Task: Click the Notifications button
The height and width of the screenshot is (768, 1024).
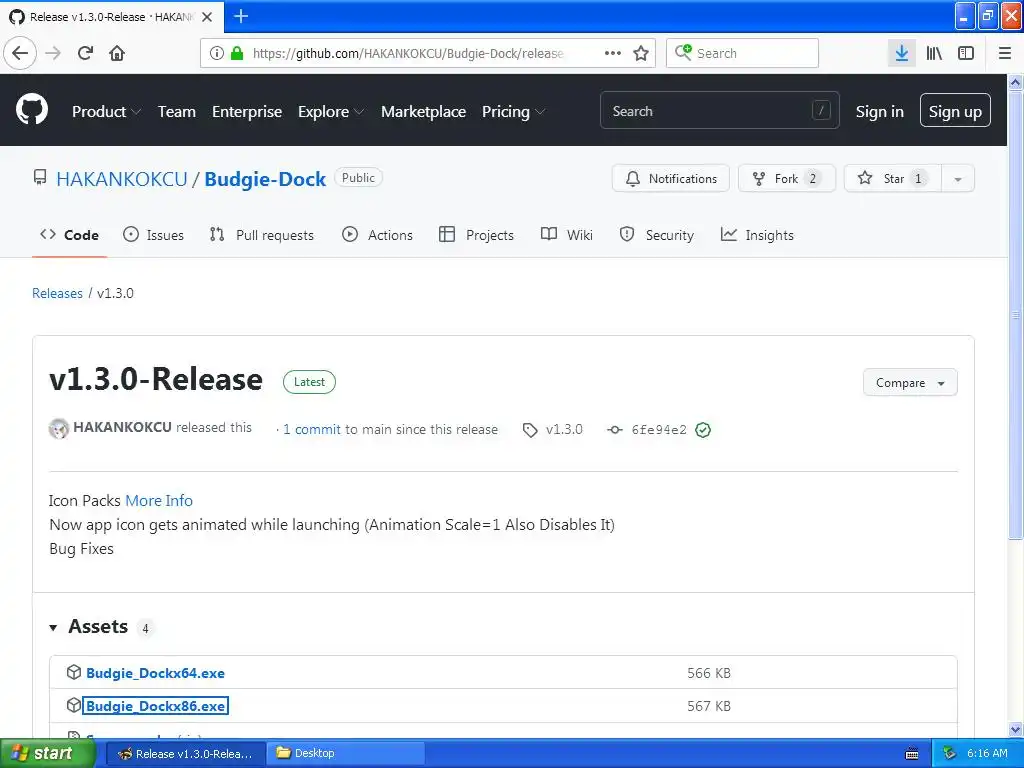Action: tap(671, 179)
